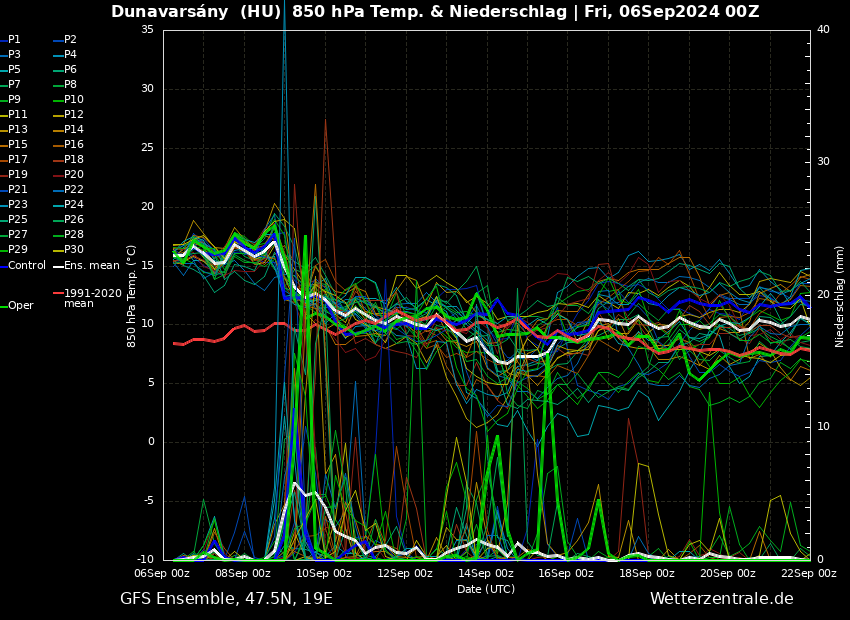Viewport: 850px width, 620px height.
Task: Click the GFS Ensemble, 47.5N, 19E text
Action: [226, 599]
